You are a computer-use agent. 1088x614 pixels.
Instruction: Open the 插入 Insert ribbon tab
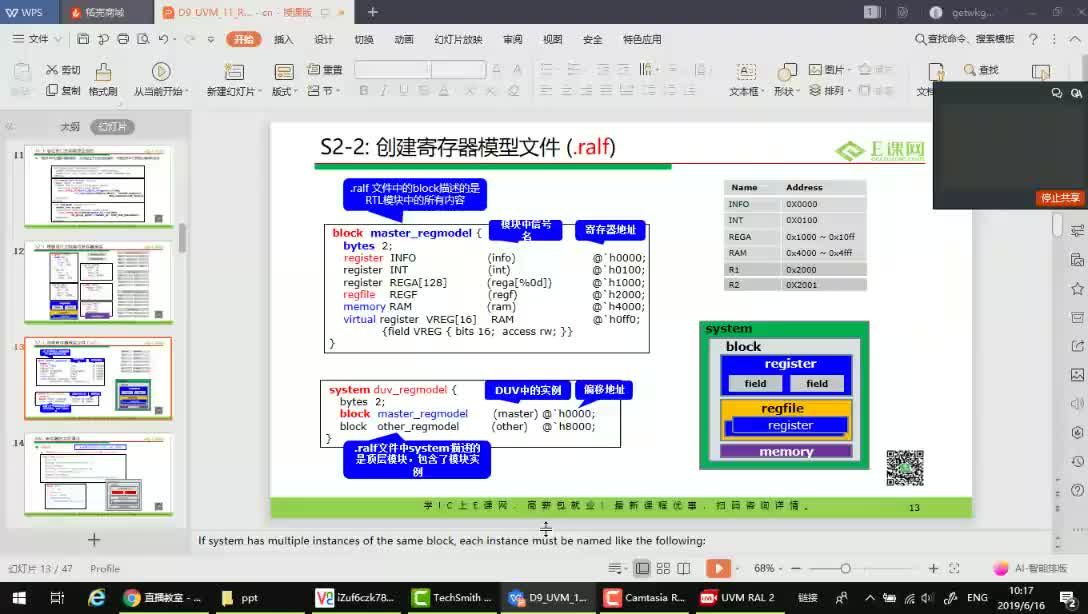click(283, 40)
